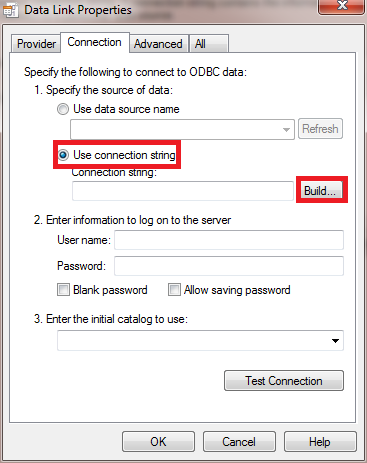The image size is (367, 463).
Task: Confirm with the OK button
Action: (158, 442)
